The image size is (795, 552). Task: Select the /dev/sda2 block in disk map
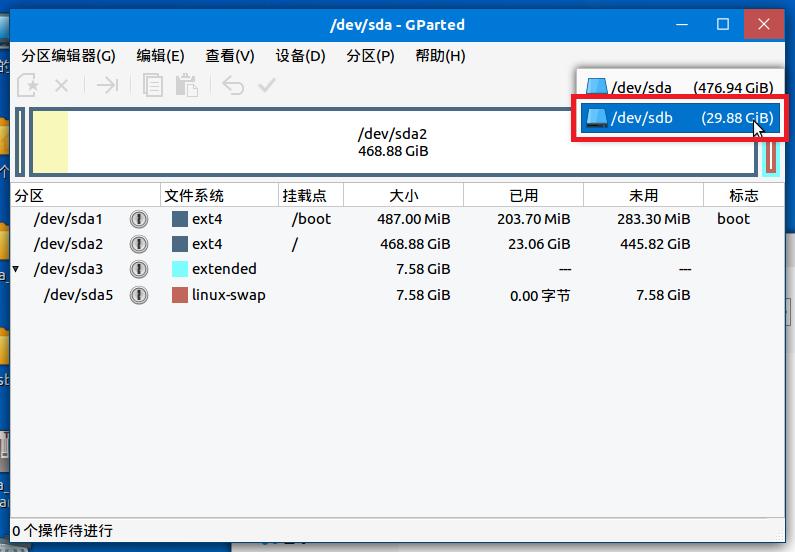pyautogui.click(x=393, y=142)
